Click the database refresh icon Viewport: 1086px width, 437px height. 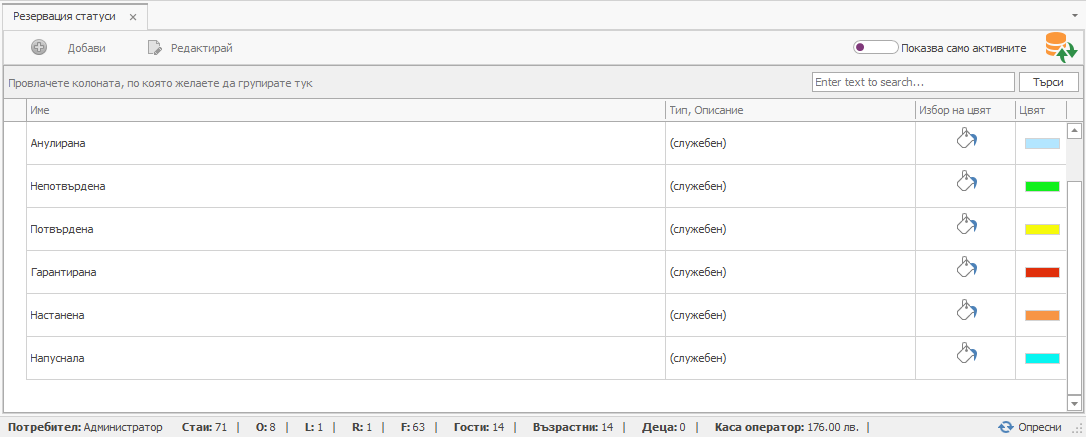[x=1060, y=47]
